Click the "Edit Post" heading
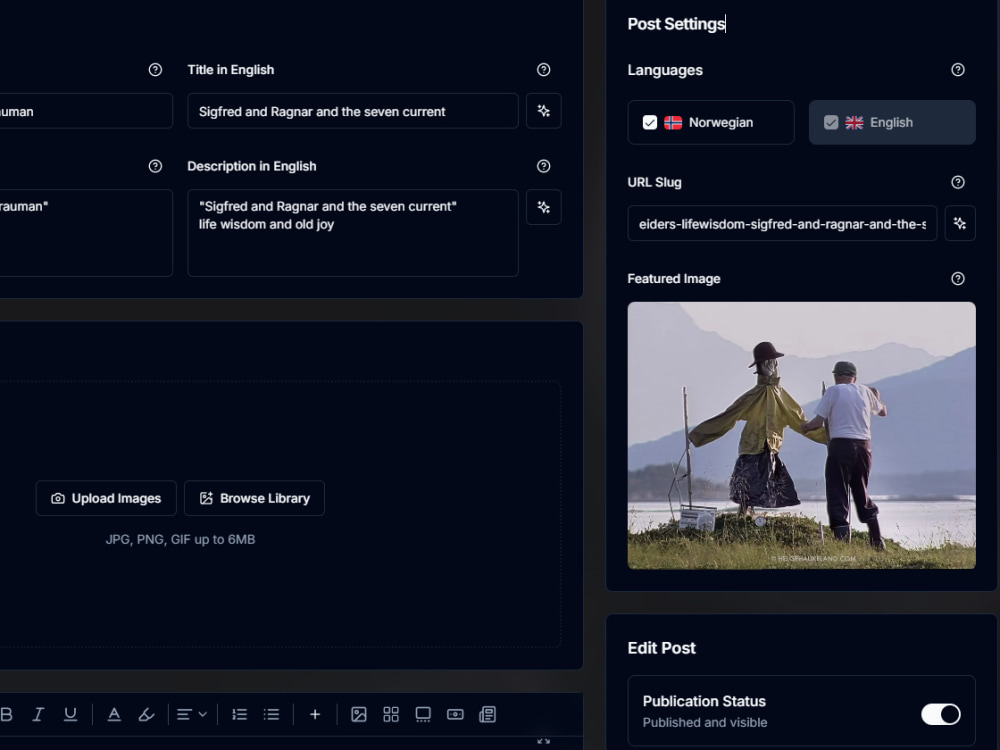The width and height of the screenshot is (1000, 750). click(x=661, y=648)
